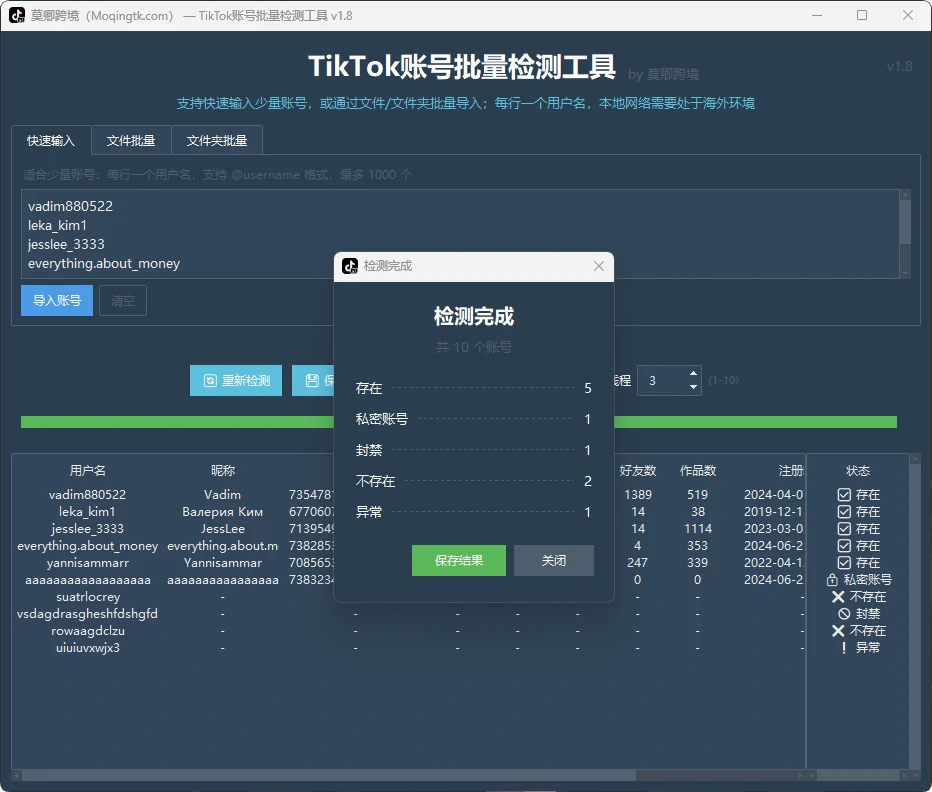This screenshot has width=932, height=792.
Task: Click the lock icon next to 私密账号
Action: tap(832, 580)
